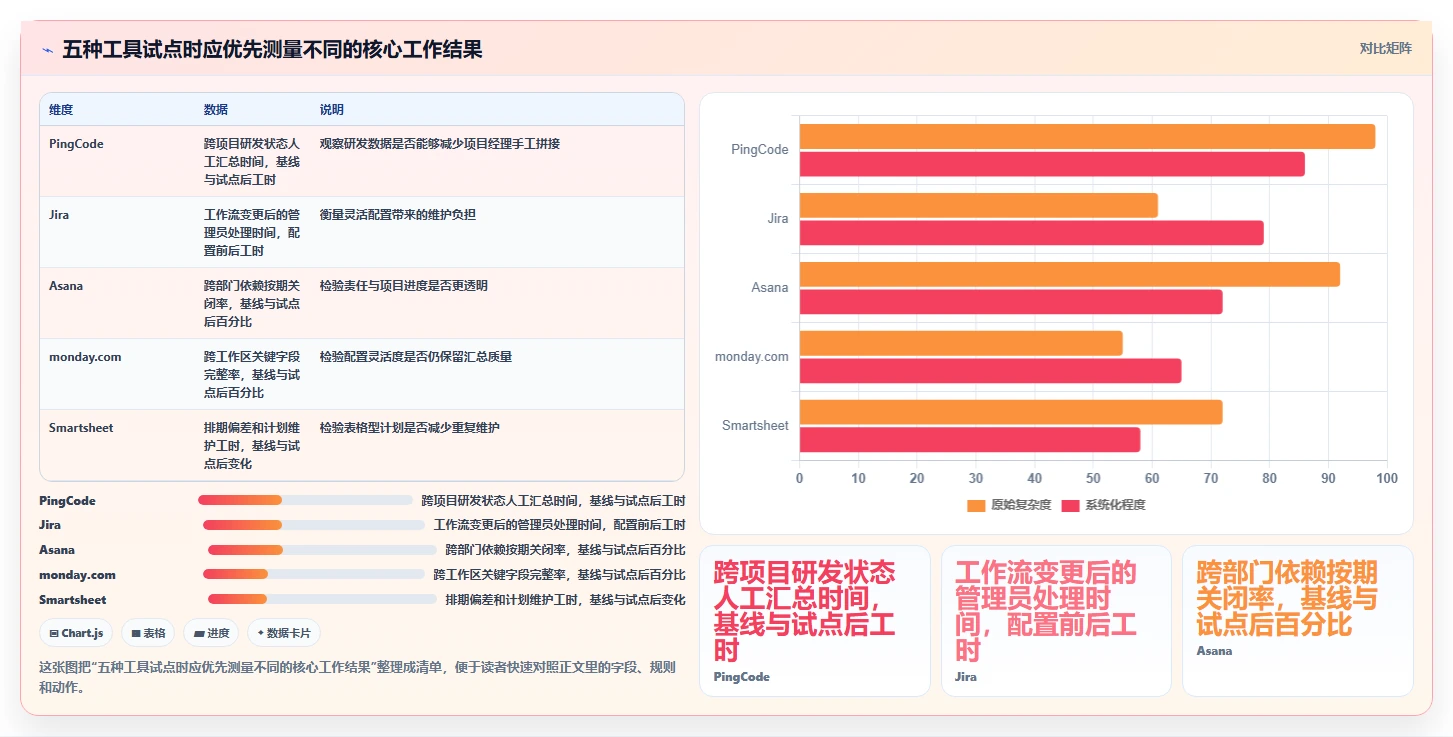Click Asana orange chart bar
This screenshot has width=1453, height=737.
point(1070,274)
